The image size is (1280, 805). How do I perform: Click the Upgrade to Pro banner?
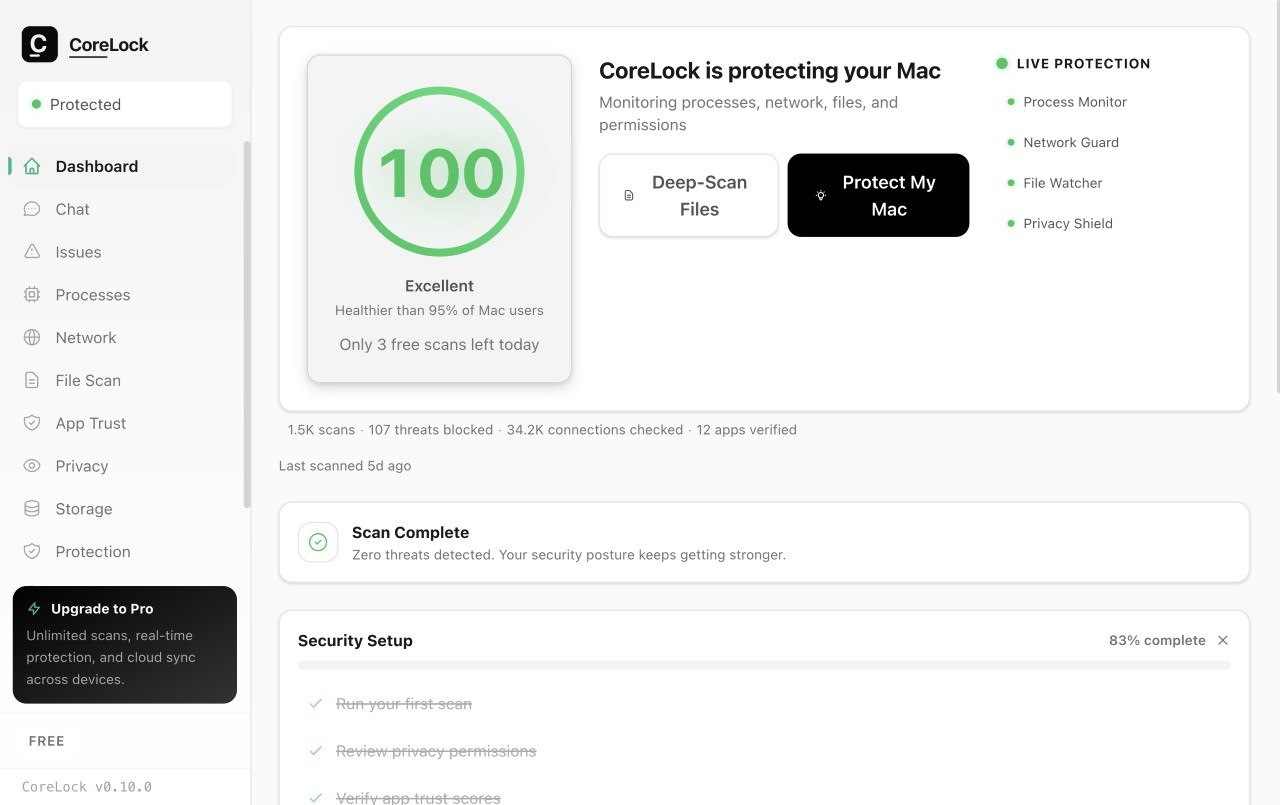pyautogui.click(x=124, y=644)
